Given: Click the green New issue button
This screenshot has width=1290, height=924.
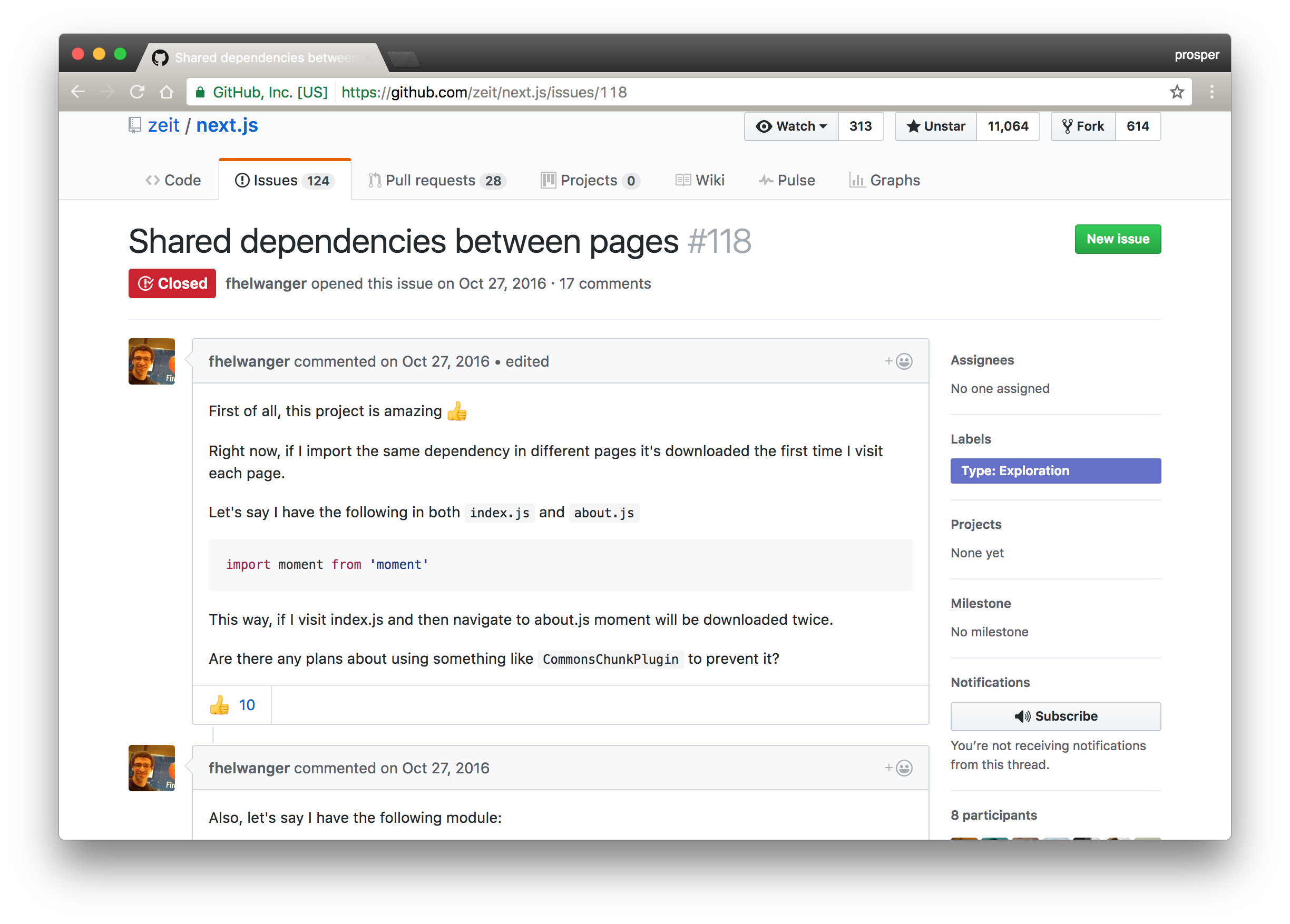Looking at the screenshot, I should click(1117, 239).
